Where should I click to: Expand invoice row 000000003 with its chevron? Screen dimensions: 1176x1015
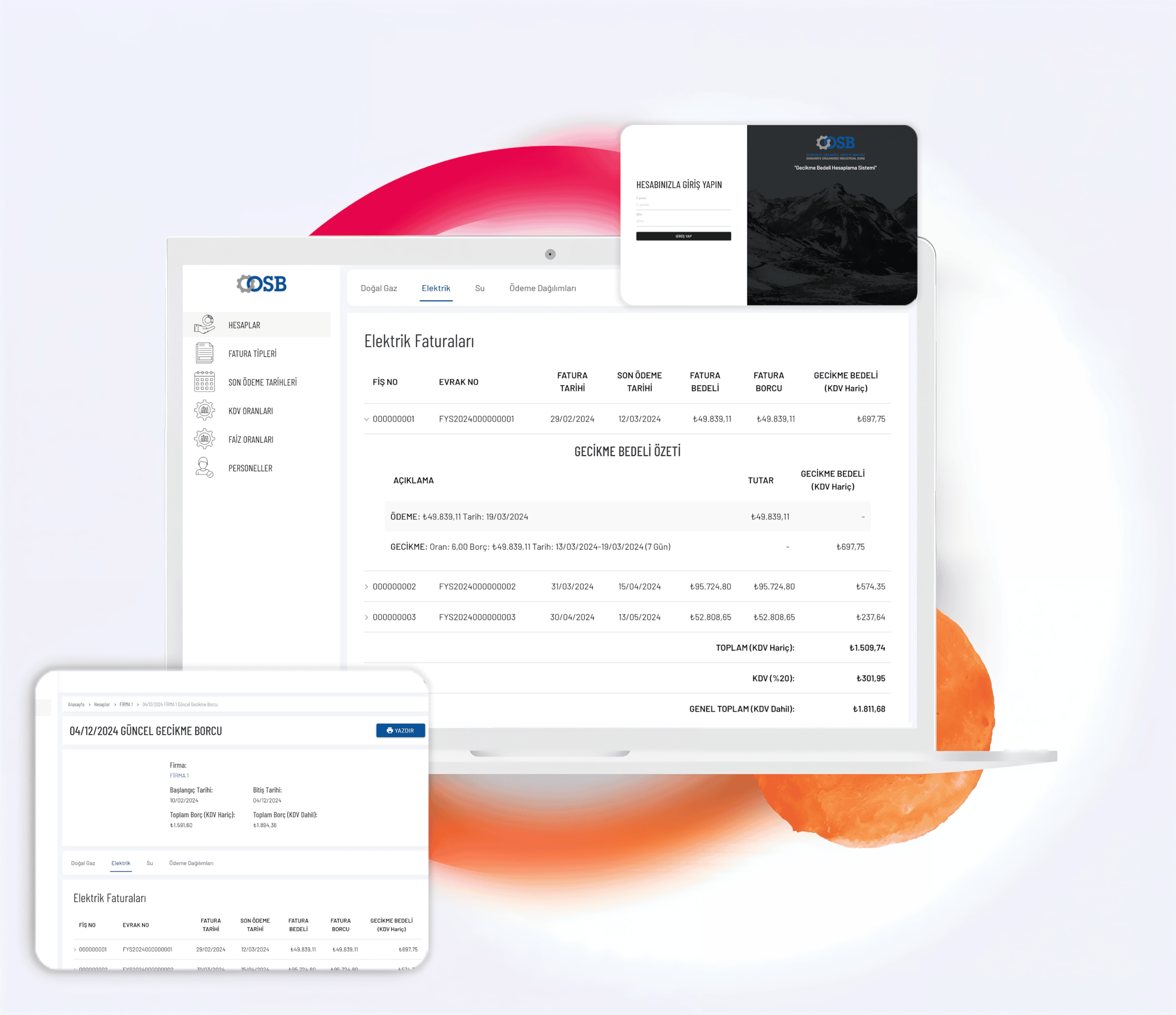click(367, 617)
